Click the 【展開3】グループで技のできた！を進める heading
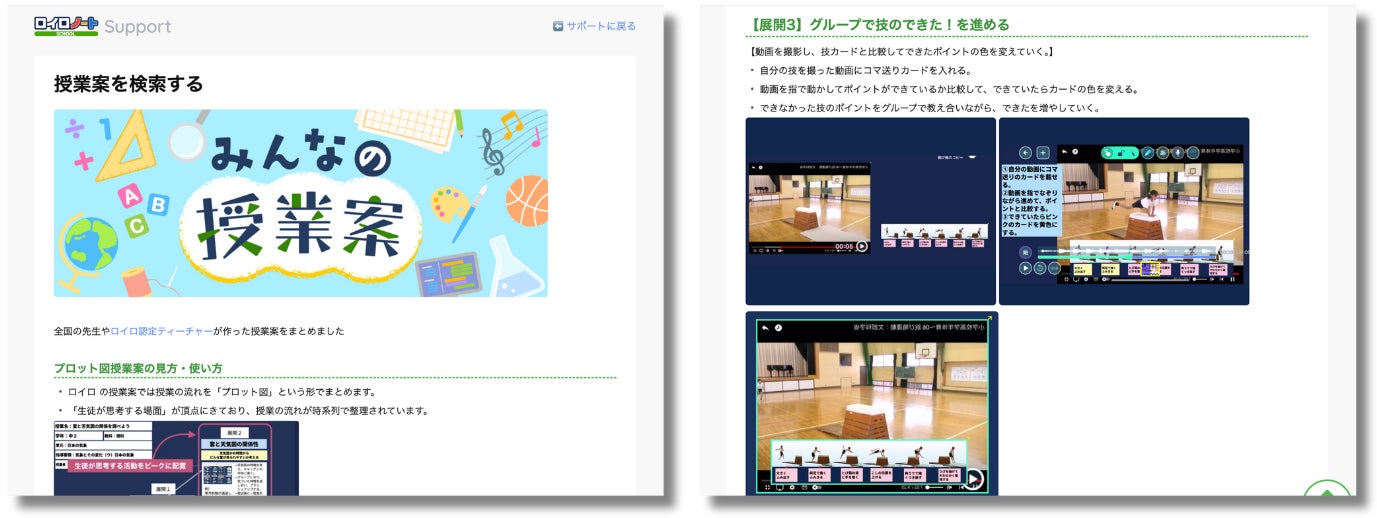This screenshot has height=518, width=1377. (879, 24)
